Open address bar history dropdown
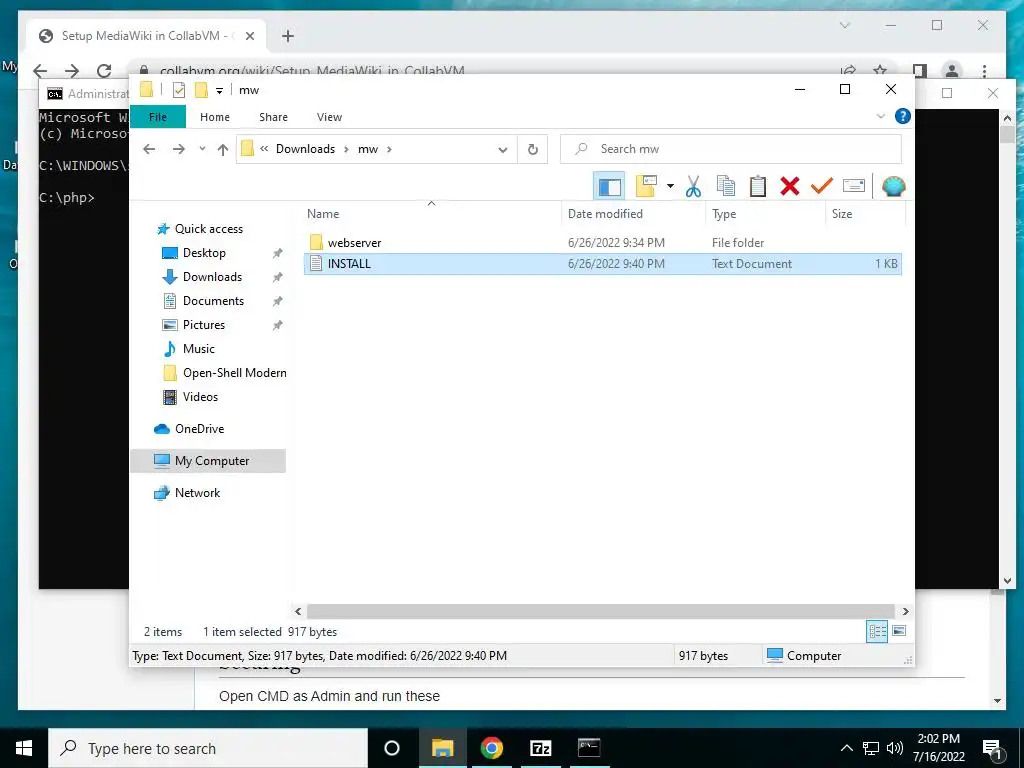This screenshot has height=768, width=1024. [x=502, y=149]
